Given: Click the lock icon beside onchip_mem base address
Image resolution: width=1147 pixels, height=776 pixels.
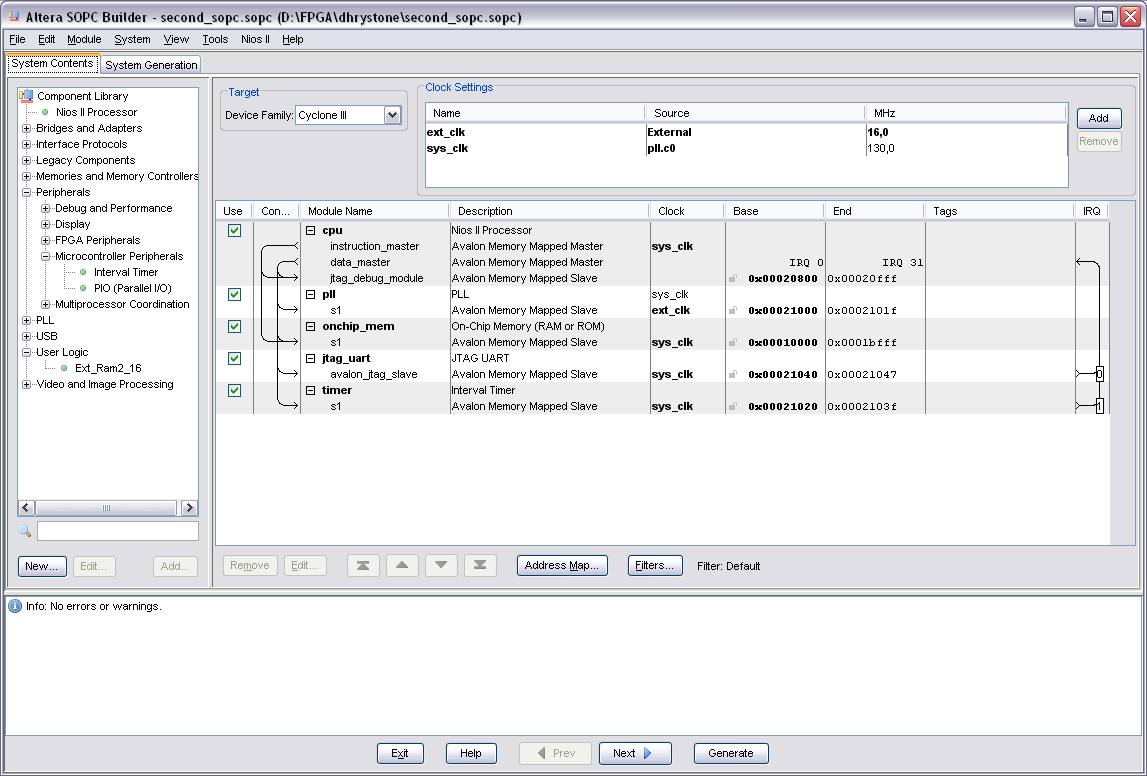Looking at the screenshot, I should (733, 343).
